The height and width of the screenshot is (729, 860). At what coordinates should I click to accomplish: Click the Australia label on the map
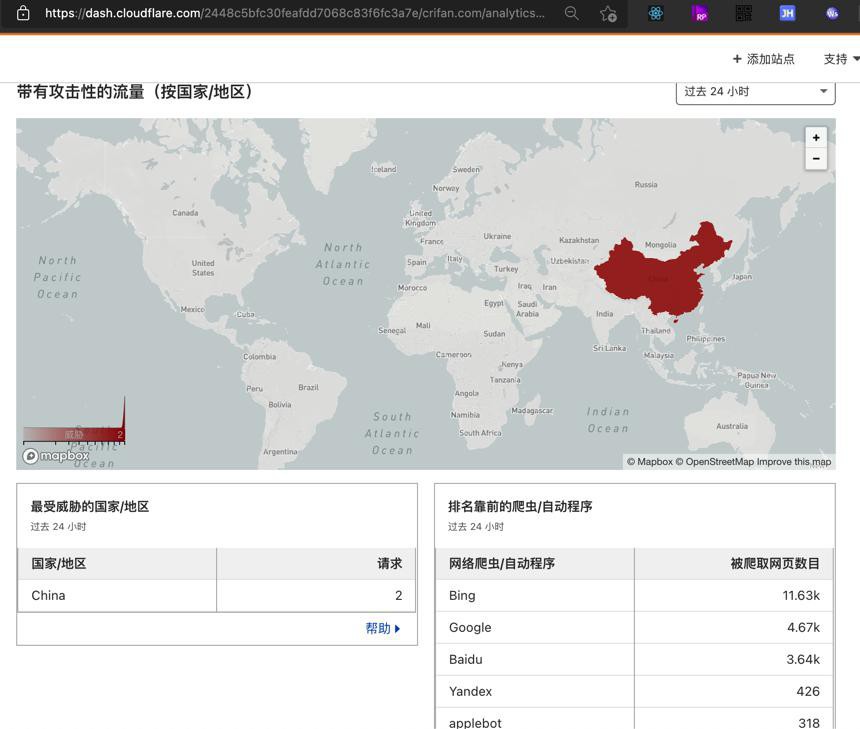732,426
